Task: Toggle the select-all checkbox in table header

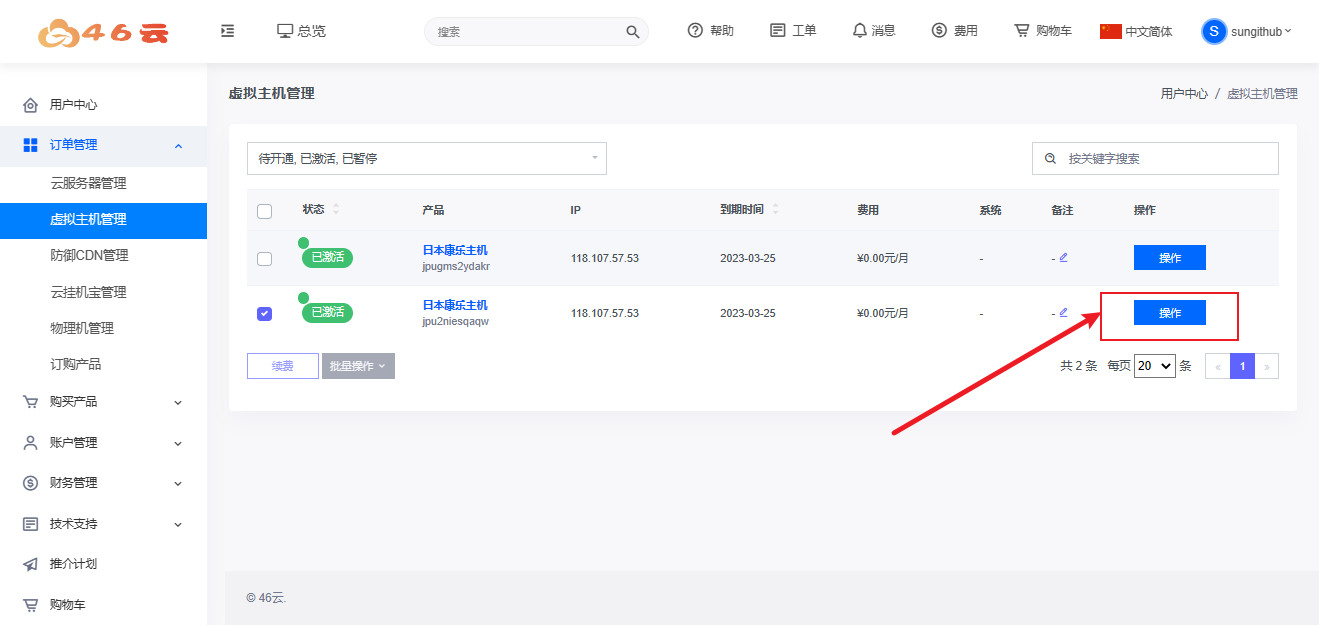Action: pyautogui.click(x=264, y=211)
